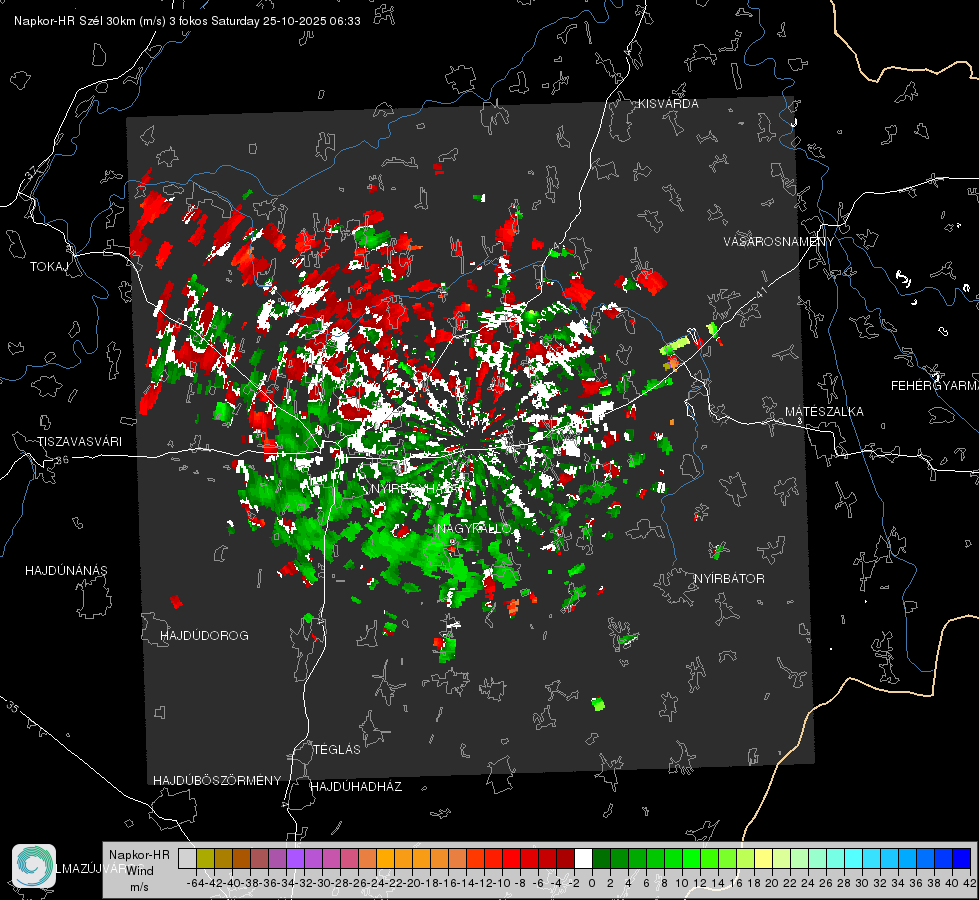Click the Wind label in legend

(140, 871)
